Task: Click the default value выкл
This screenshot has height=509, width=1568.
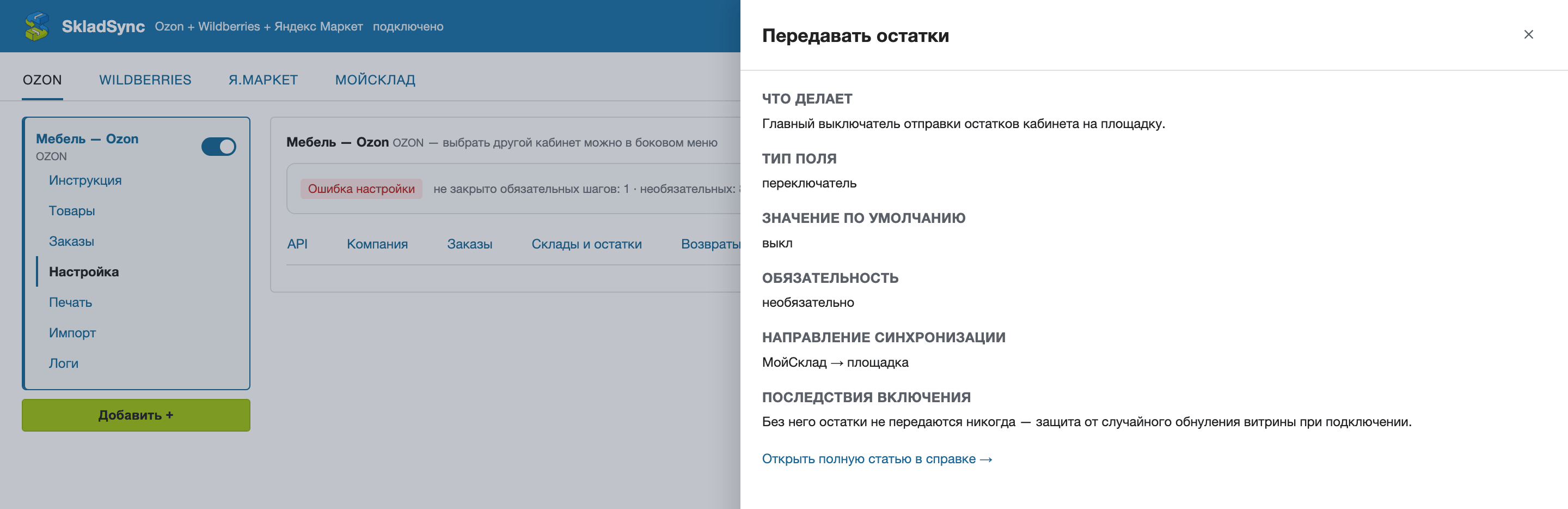Action: click(x=777, y=243)
